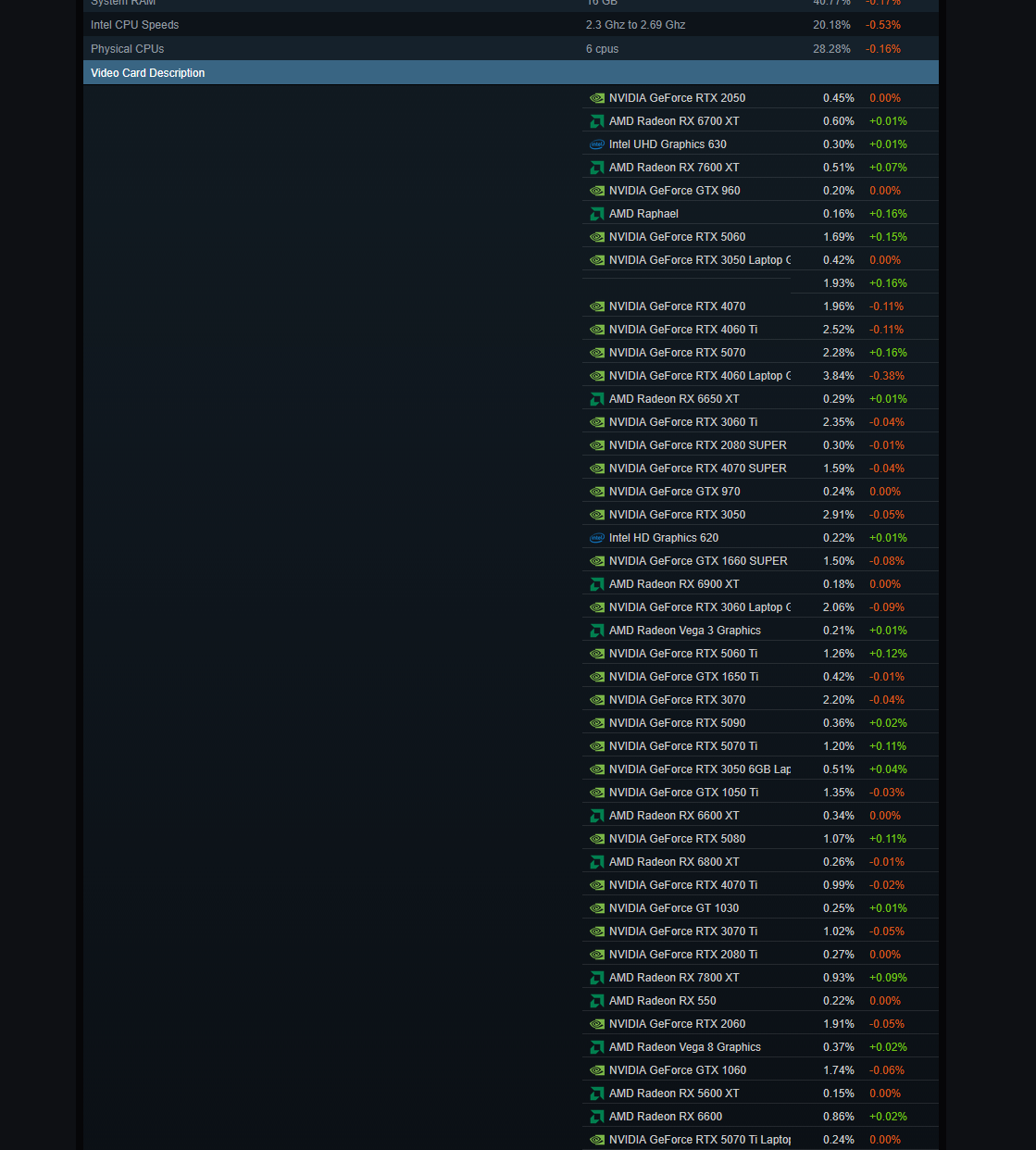The width and height of the screenshot is (1036, 1150).
Task: Click the +0.09% change for Radeon RX 7800 XT
Action: (888, 978)
